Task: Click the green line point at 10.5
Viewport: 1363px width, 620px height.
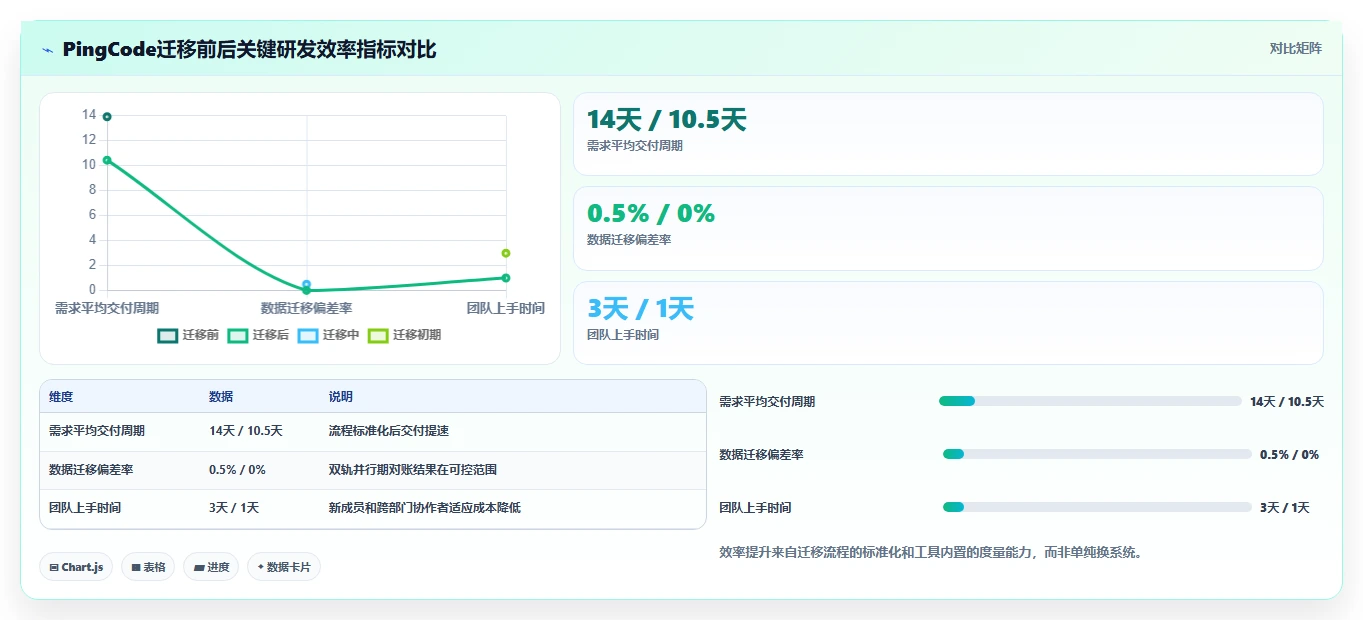Action: [107, 160]
